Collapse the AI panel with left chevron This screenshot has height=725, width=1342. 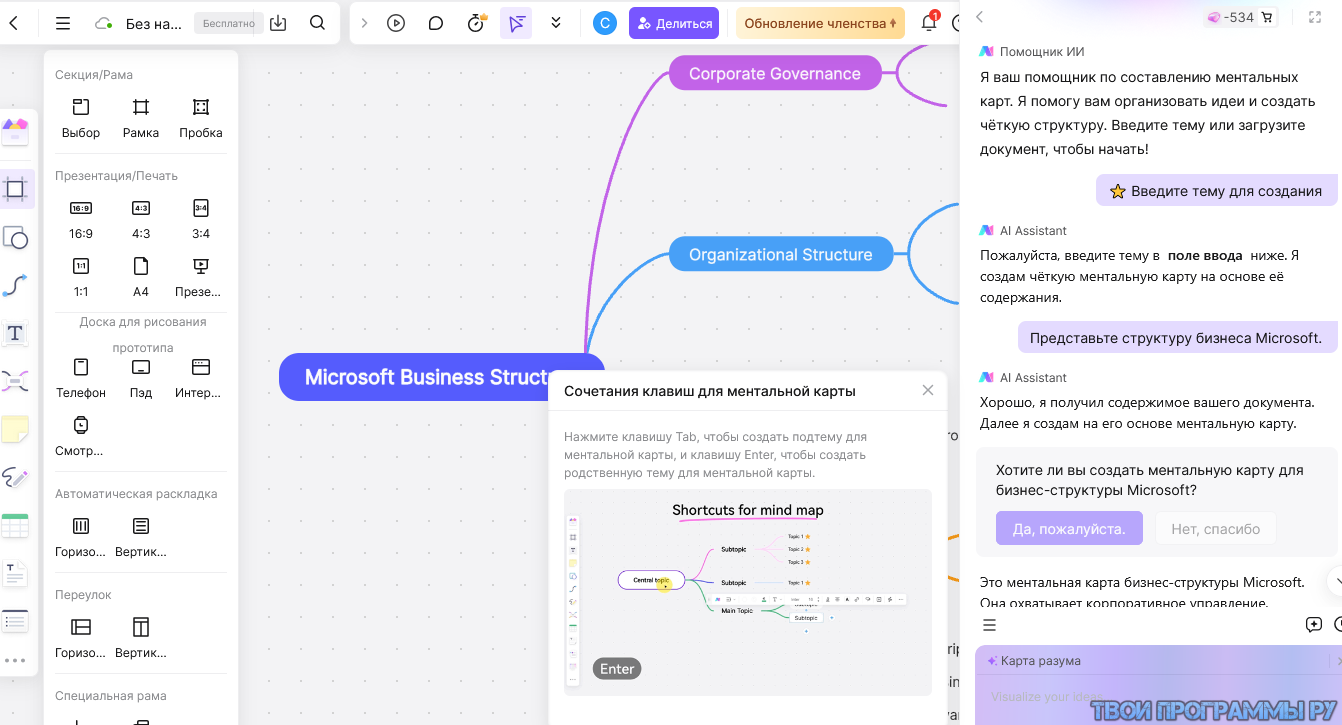click(979, 17)
